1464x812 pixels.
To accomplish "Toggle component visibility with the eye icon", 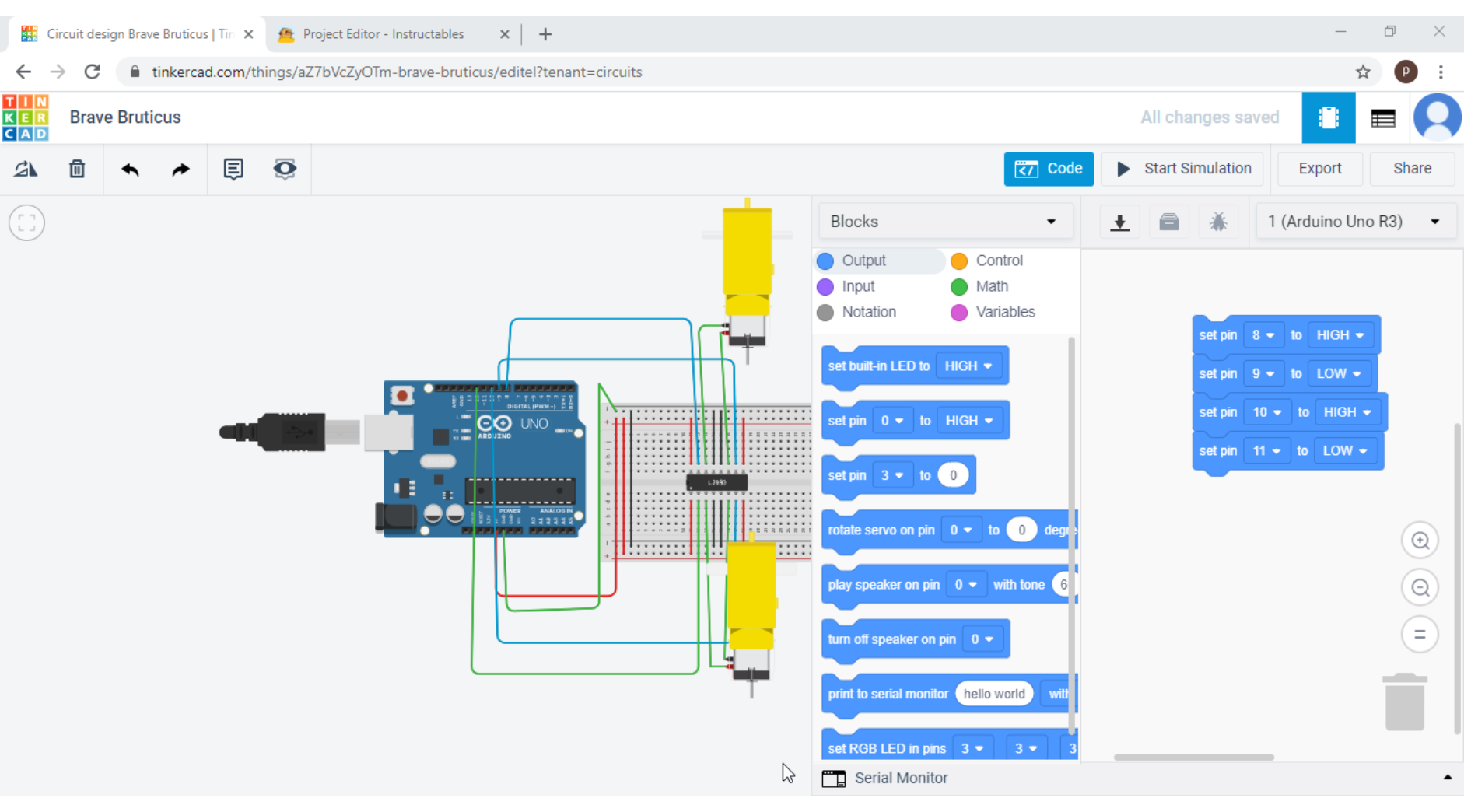I will tap(284, 169).
